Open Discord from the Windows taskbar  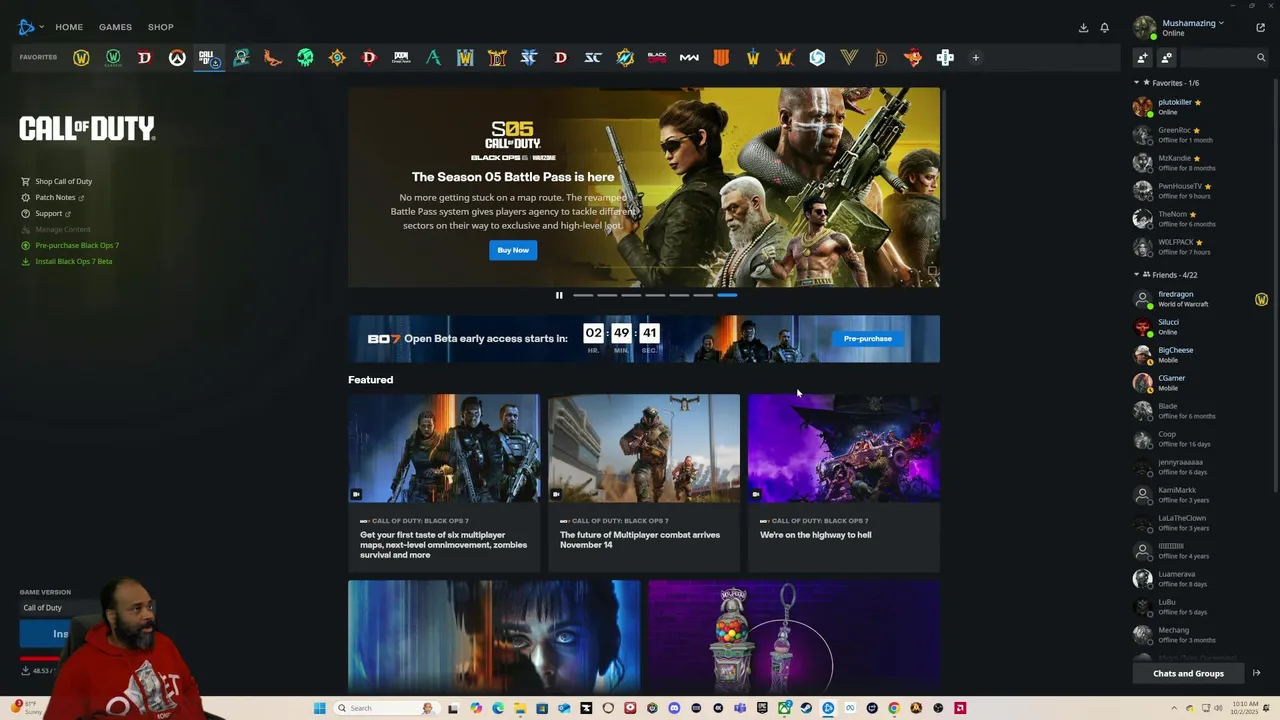click(674, 708)
